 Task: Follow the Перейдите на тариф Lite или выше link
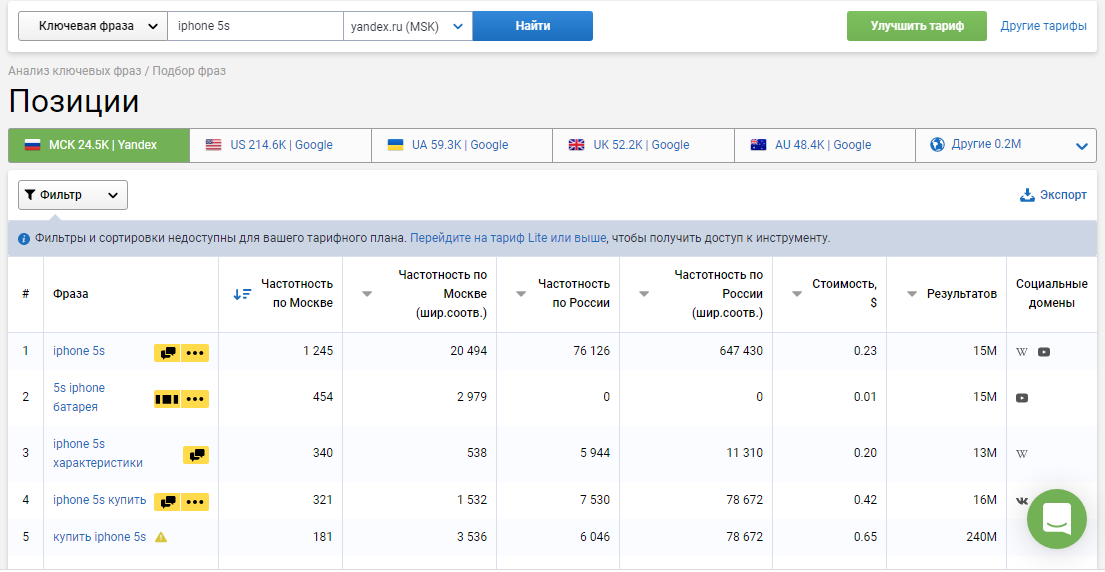(508, 238)
